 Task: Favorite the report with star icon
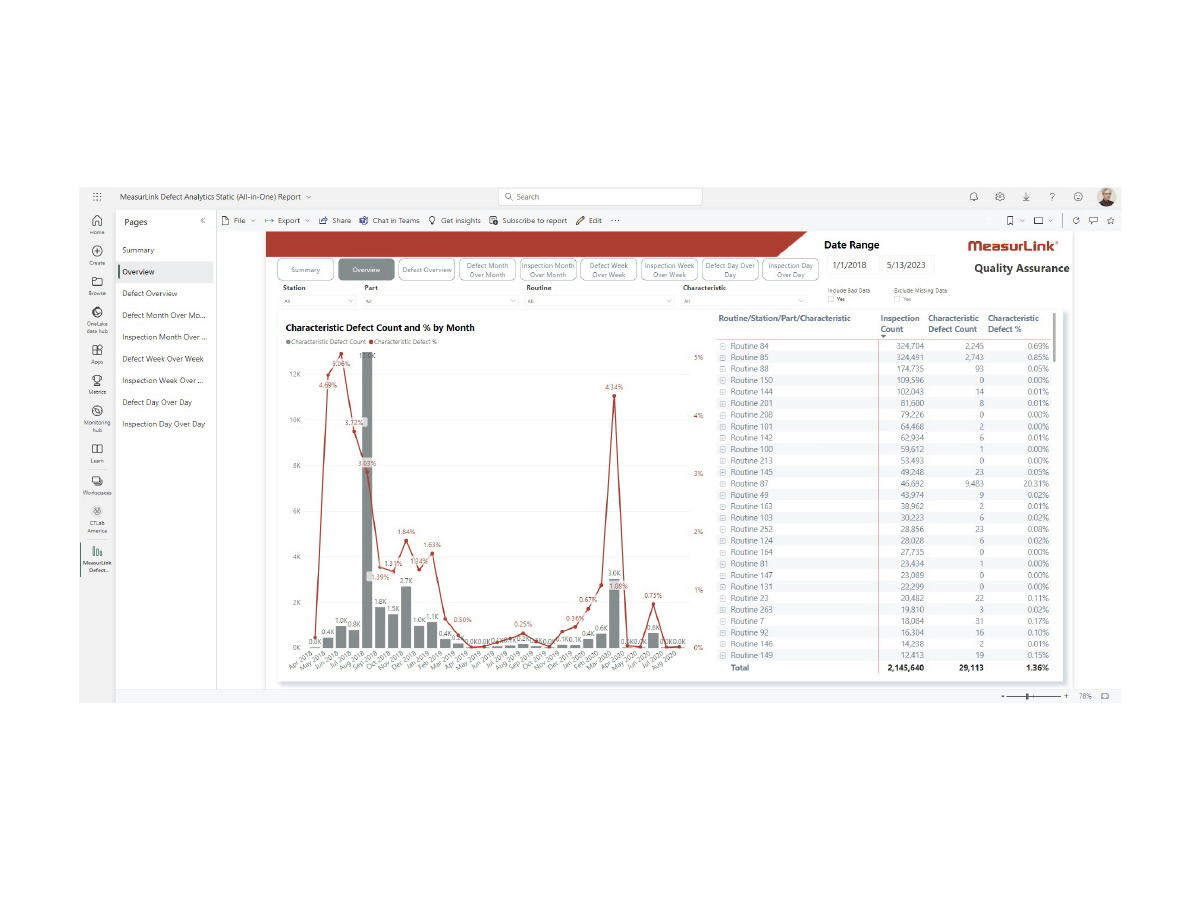1110,220
